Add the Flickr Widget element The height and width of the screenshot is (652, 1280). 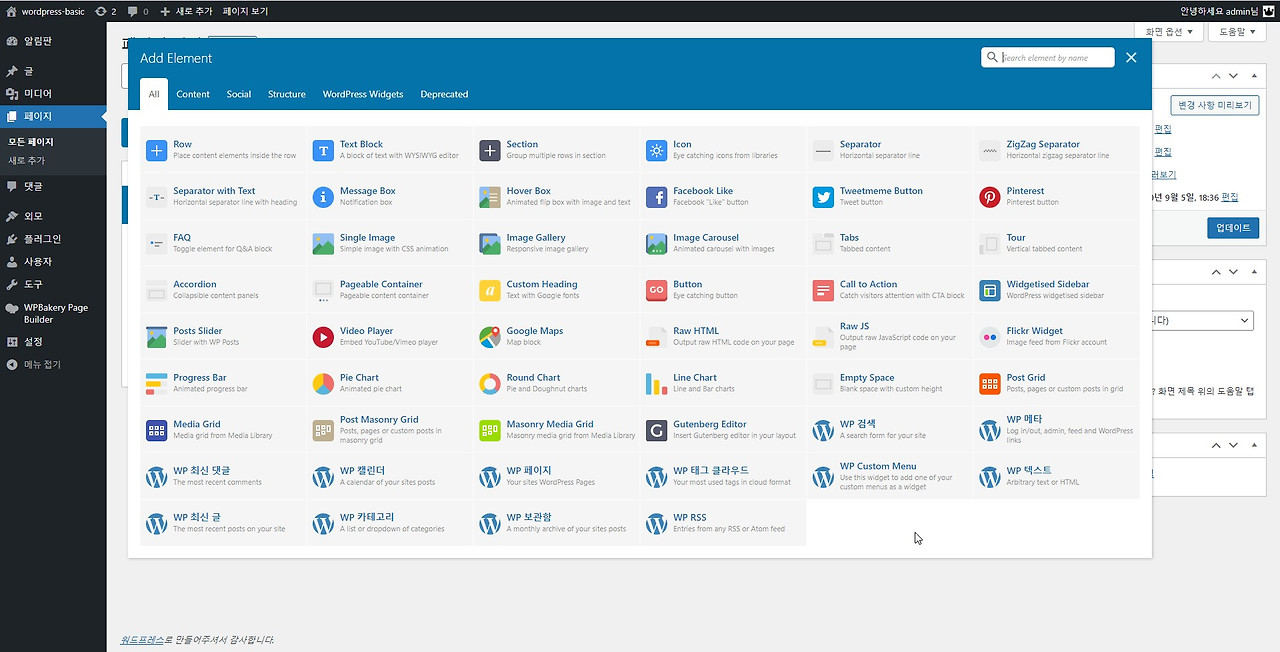1056,337
